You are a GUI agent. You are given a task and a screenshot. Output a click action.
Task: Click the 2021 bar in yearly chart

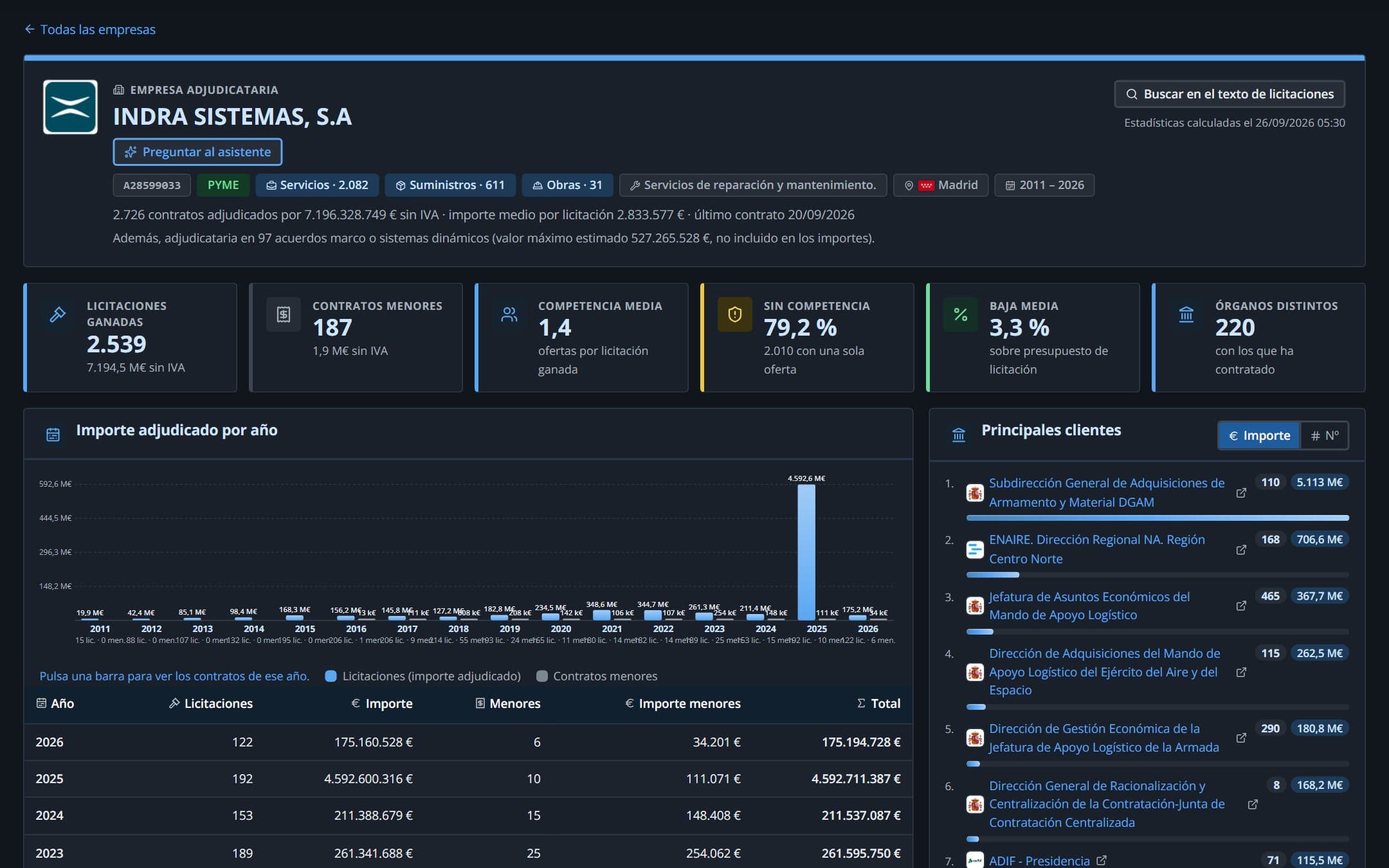coord(602,615)
